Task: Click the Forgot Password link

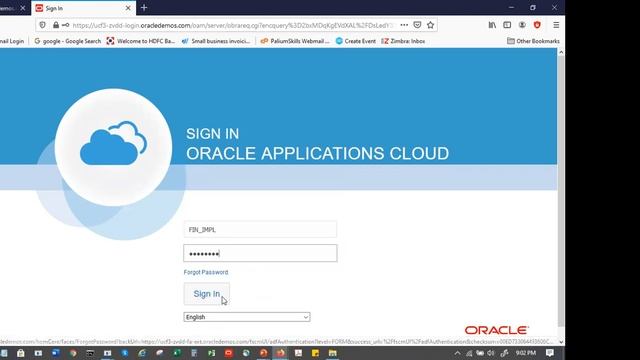Action: tap(206, 272)
